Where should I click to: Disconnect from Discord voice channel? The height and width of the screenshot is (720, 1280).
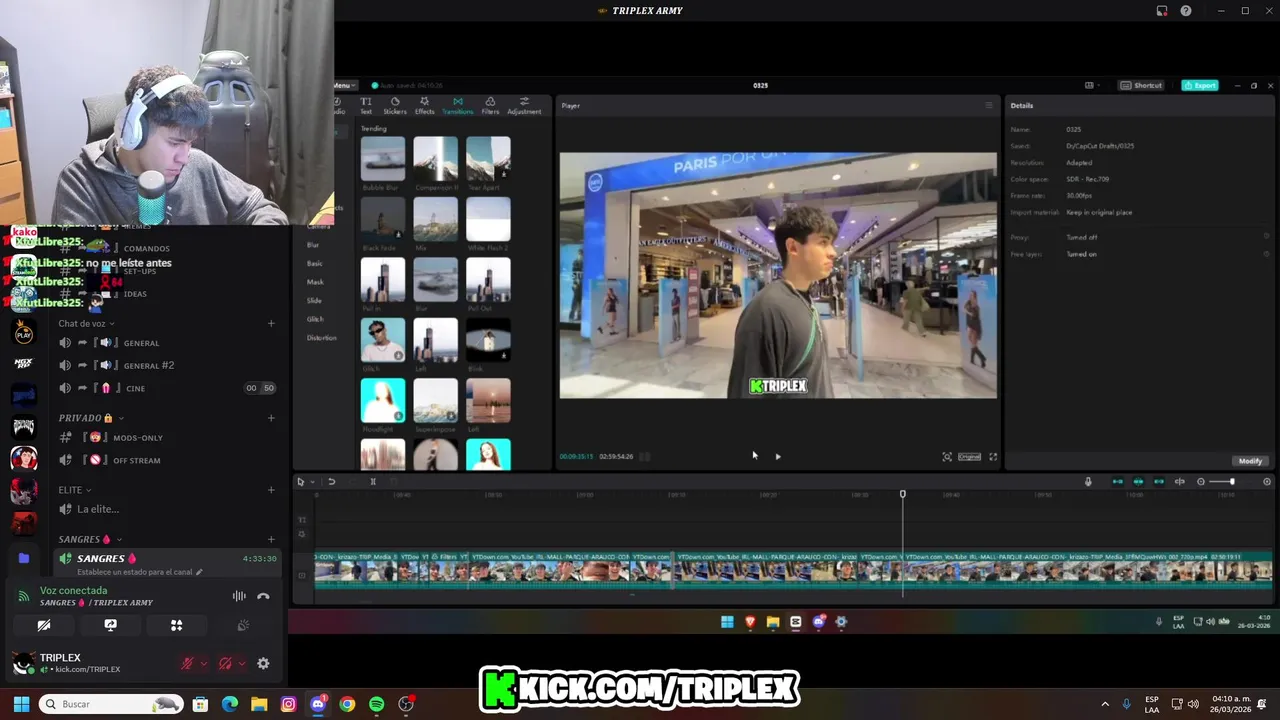263,596
